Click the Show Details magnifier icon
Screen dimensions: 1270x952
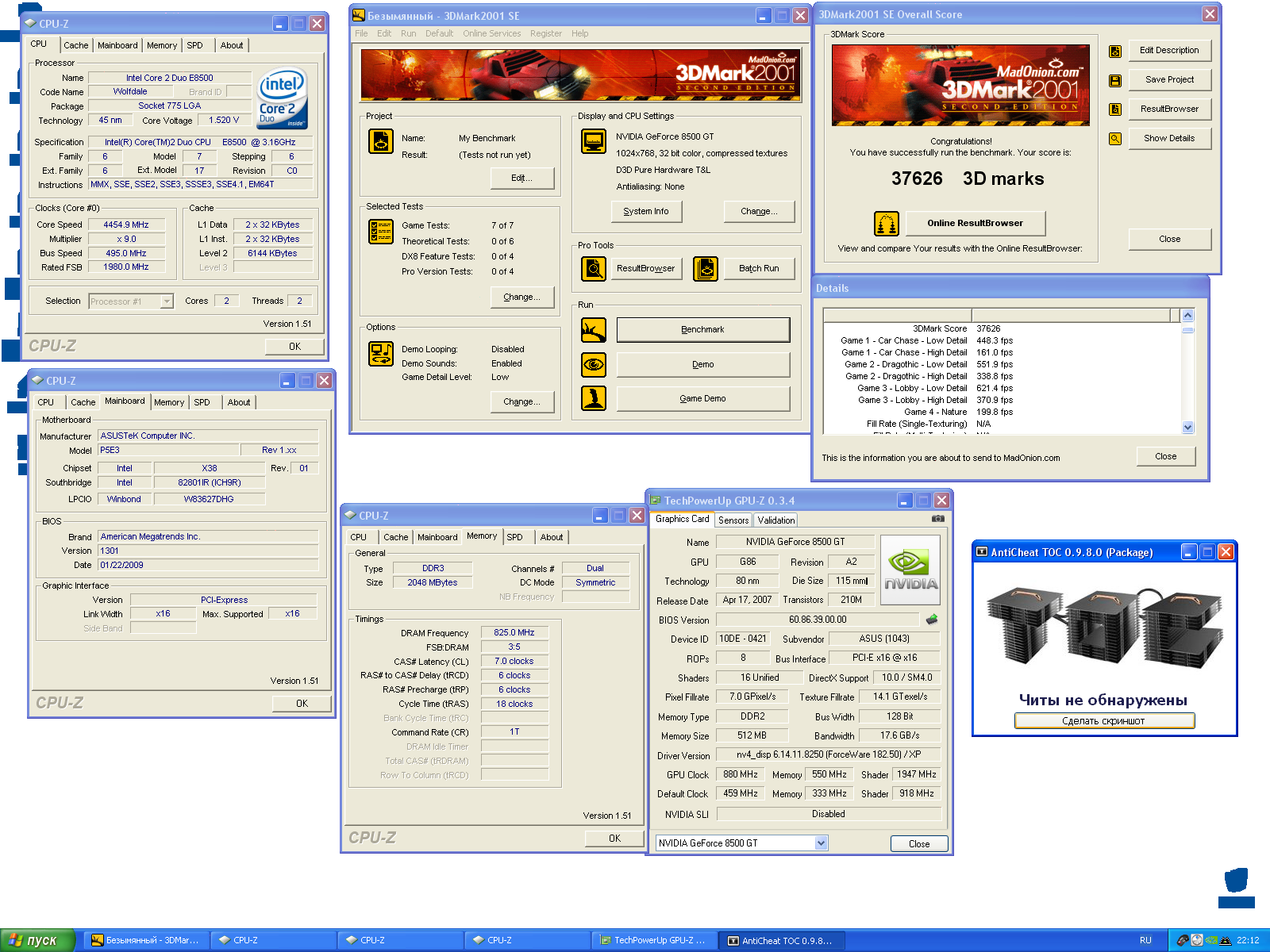click(x=1115, y=139)
